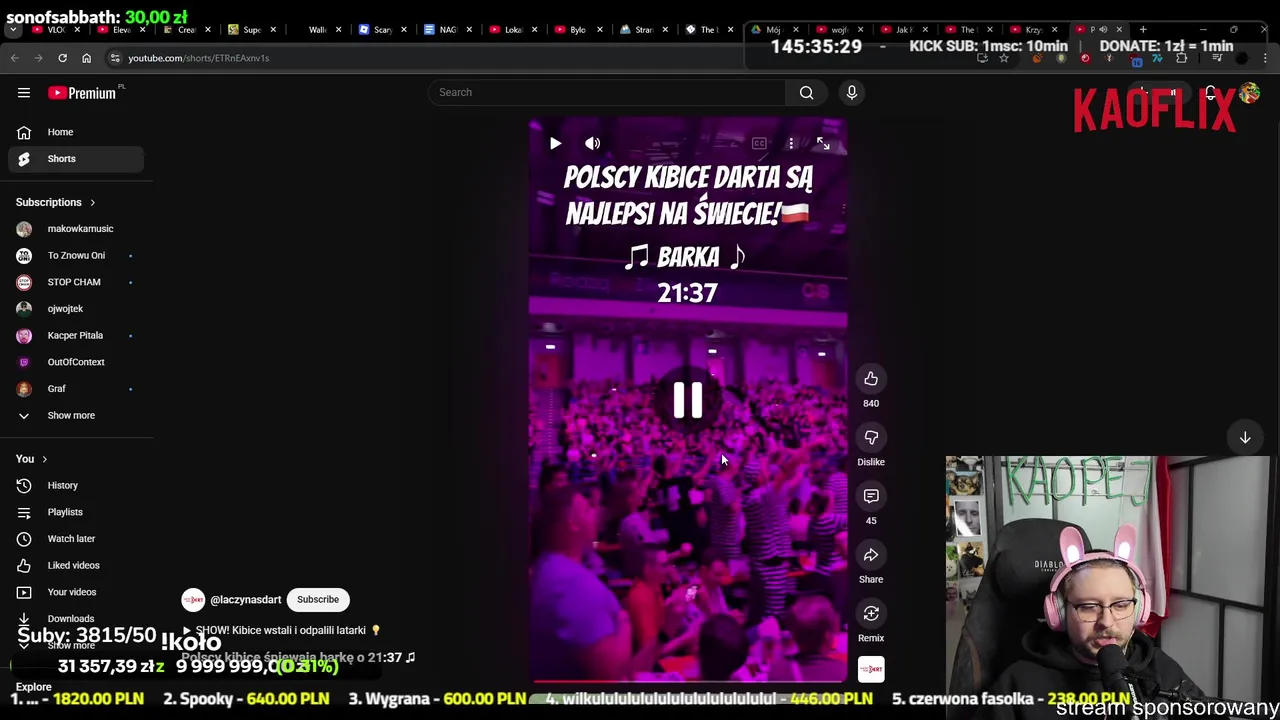The width and height of the screenshot is (1280, 720).
Task: Open the sound thumbnail below Remix
Action: (x=871, y=669)
